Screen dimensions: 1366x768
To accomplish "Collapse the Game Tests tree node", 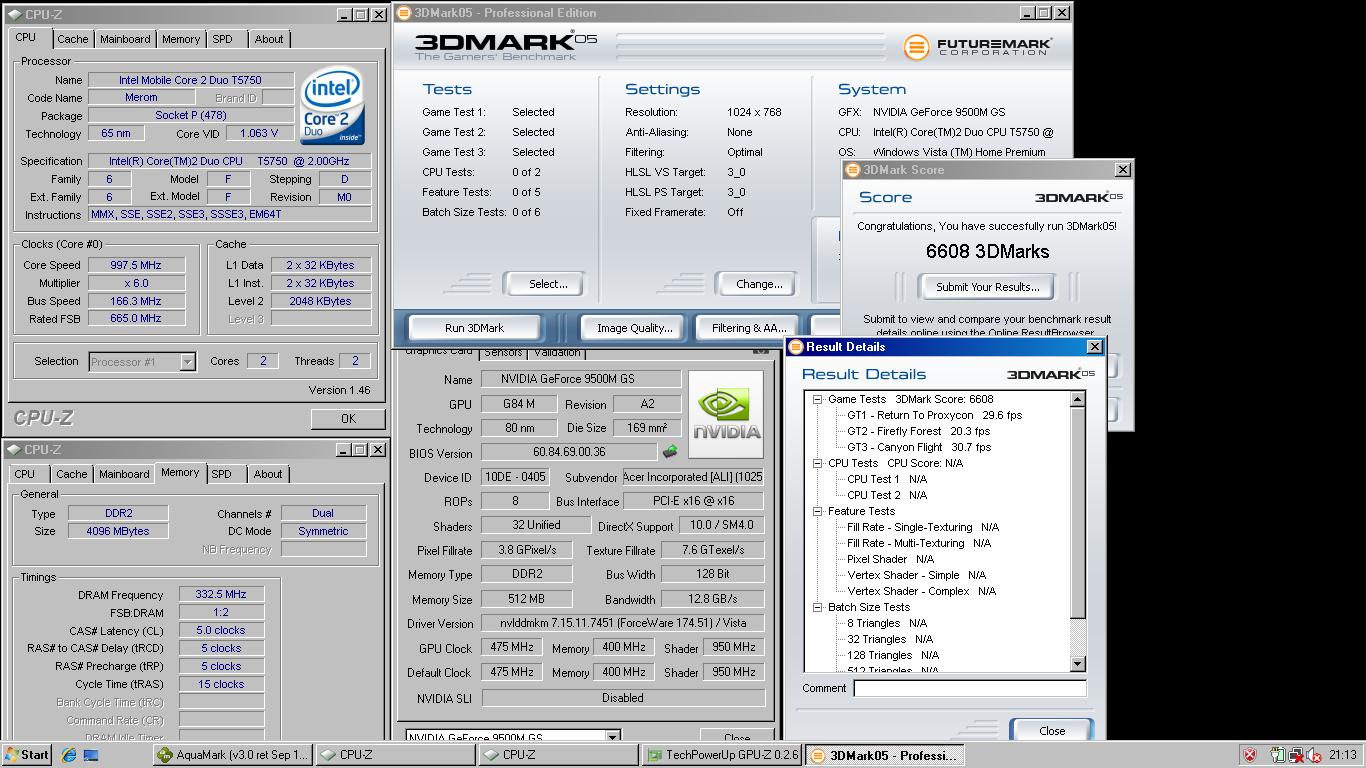I will (x=817, y=399).
